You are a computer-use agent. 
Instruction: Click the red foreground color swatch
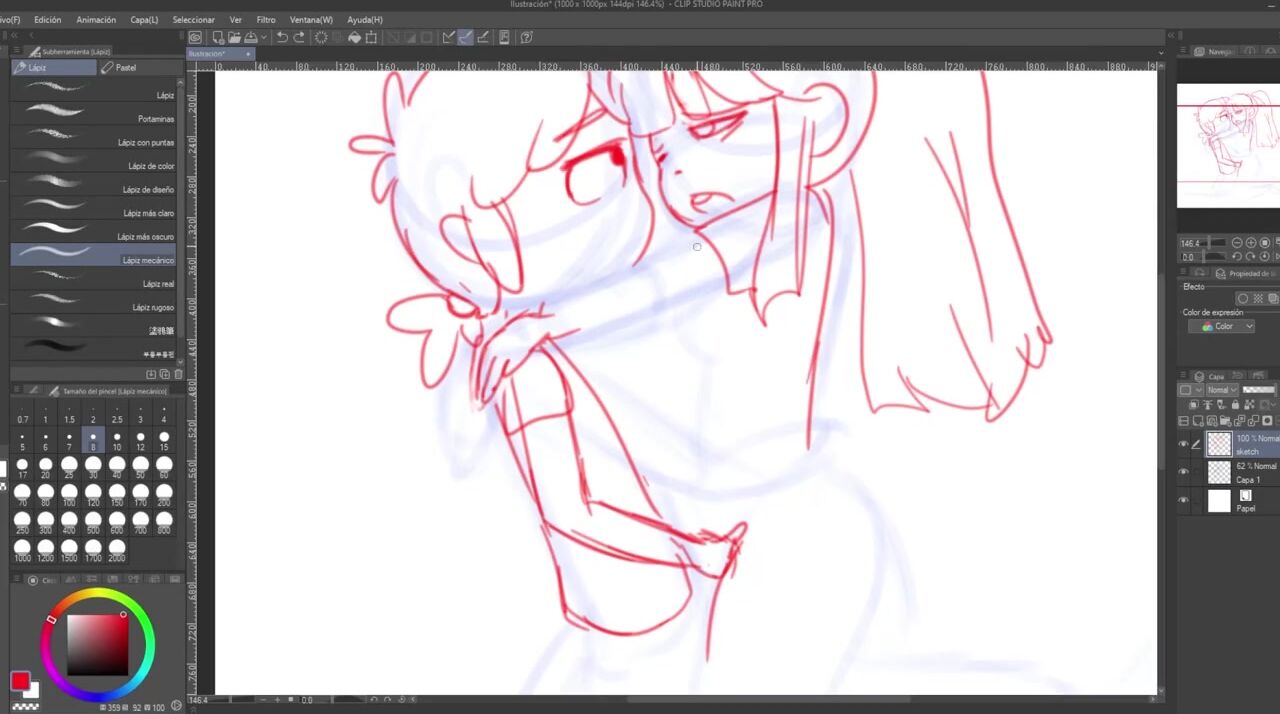[20, 681]
